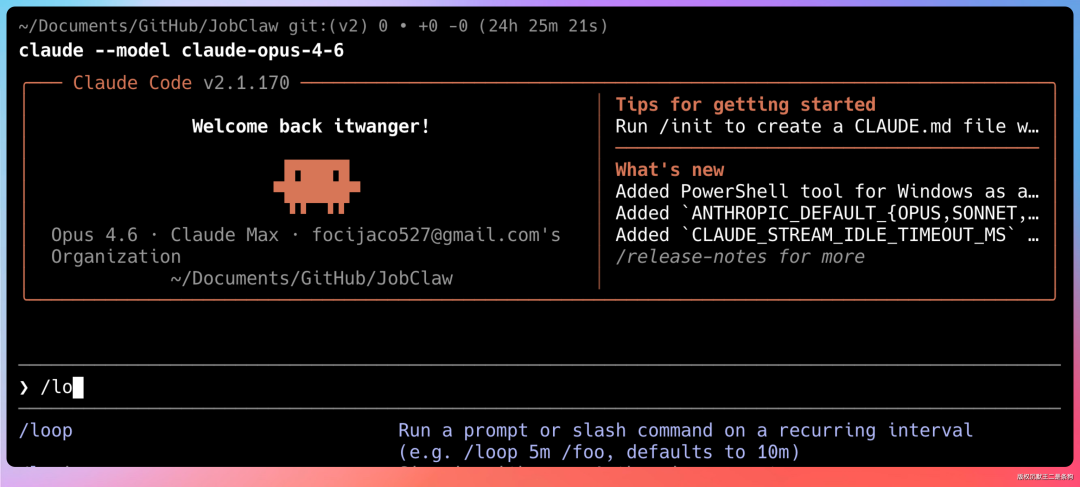Click the /release-notes for more text

click(740, 257)
